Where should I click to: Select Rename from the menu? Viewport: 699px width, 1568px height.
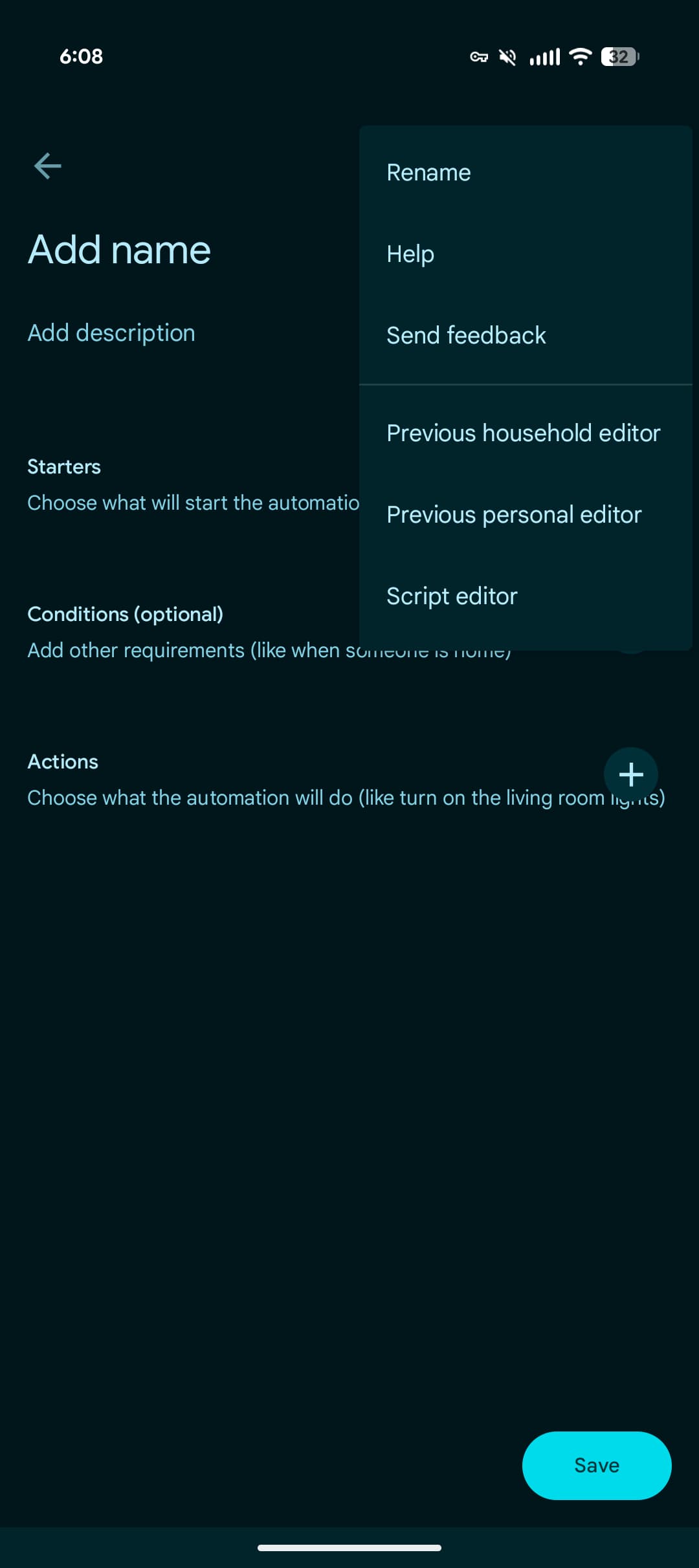click(428, 172)
